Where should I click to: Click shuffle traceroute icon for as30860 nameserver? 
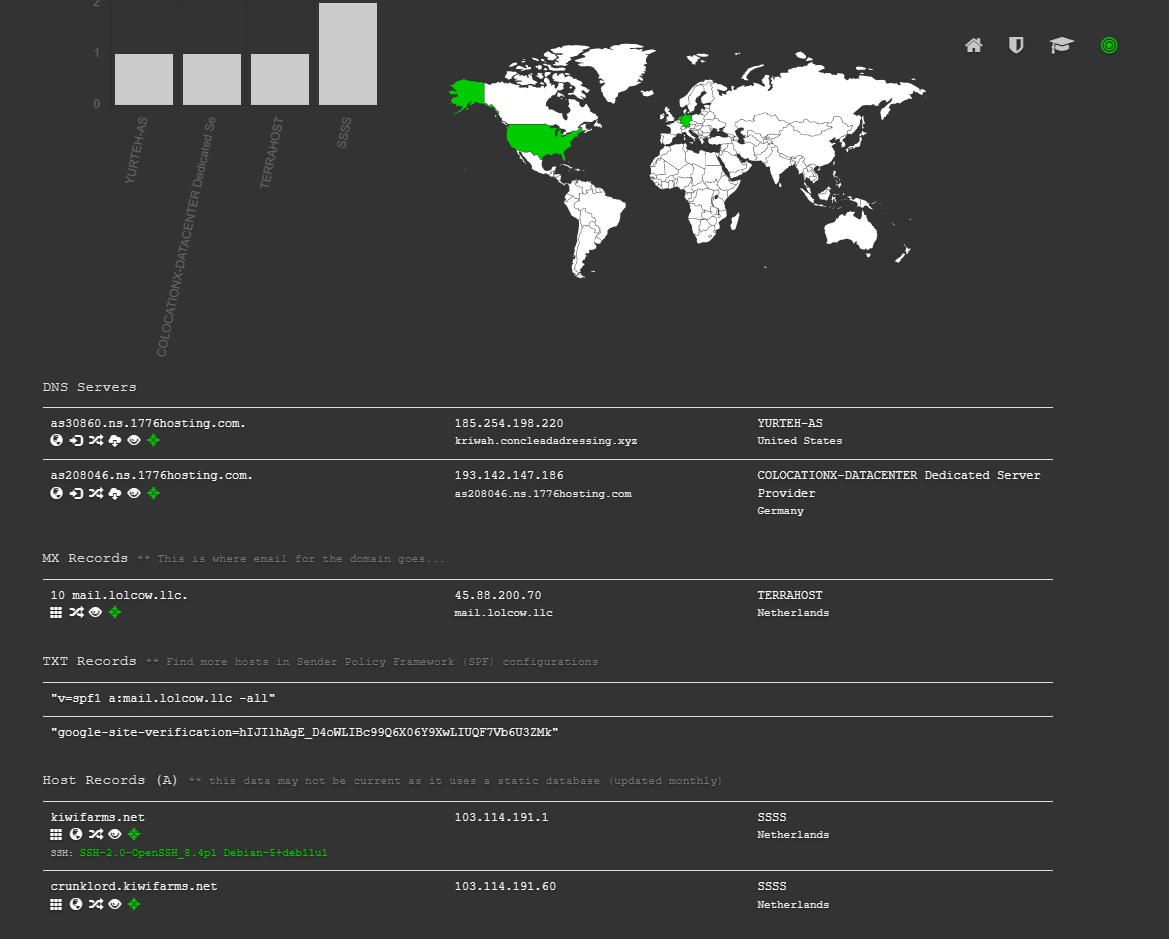coord(95,440)
